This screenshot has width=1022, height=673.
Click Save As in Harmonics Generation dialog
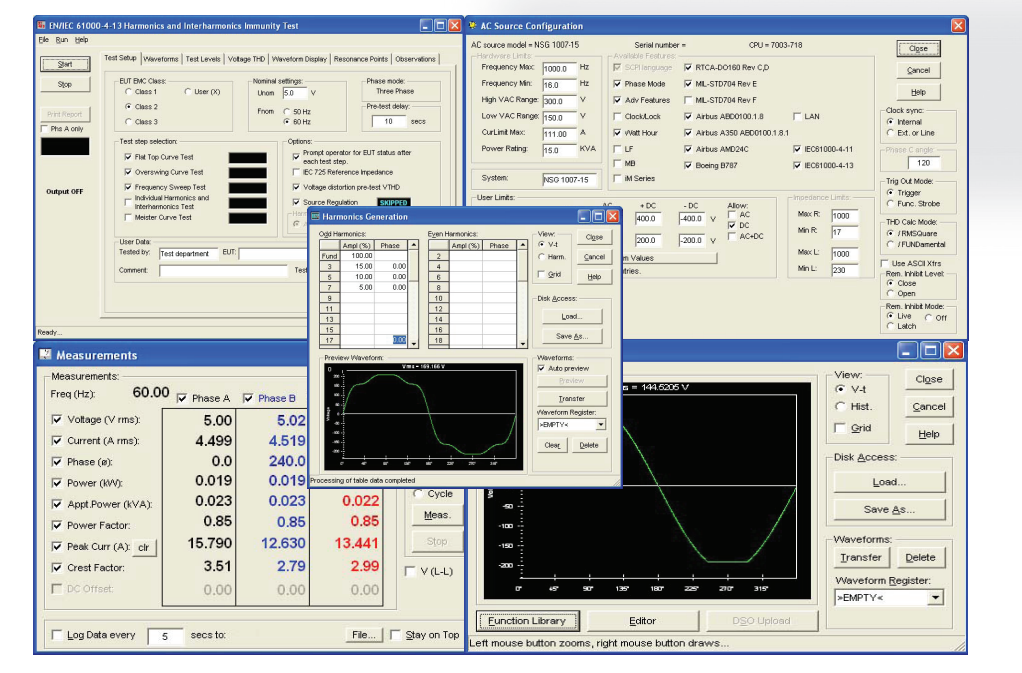[x=572, y=336]
